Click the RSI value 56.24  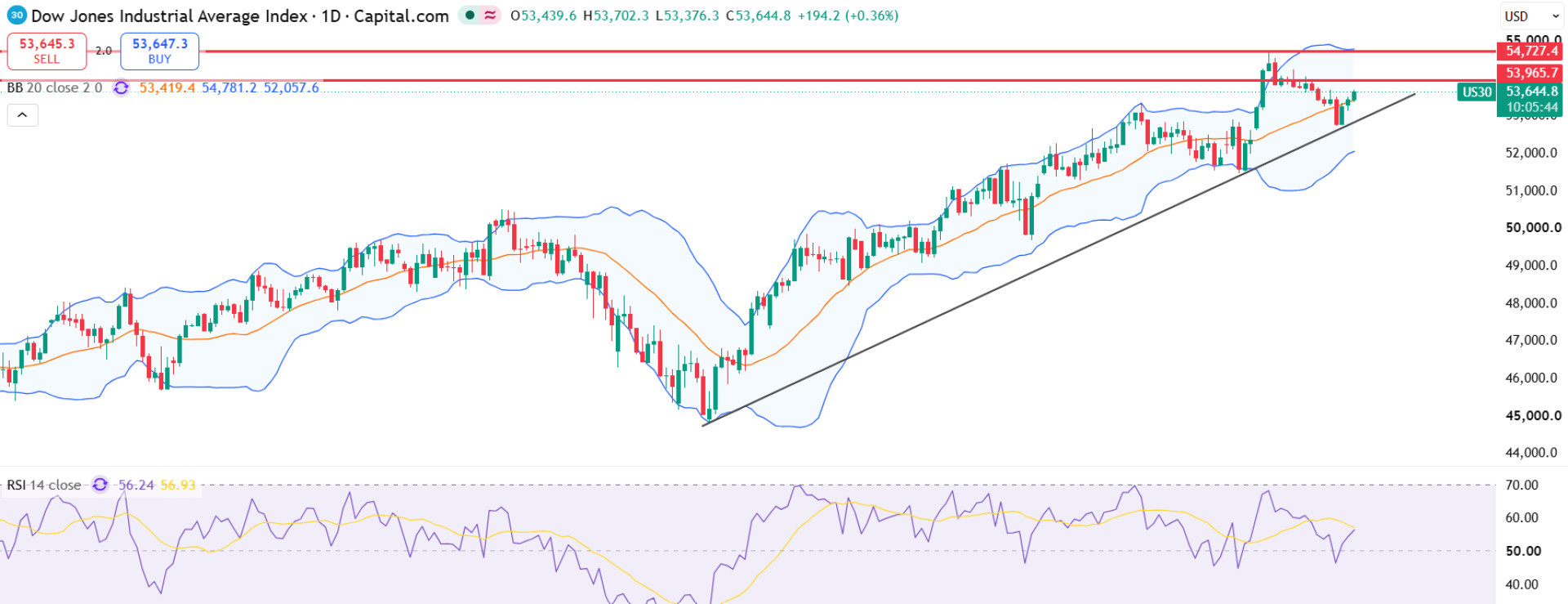tap(136, 485)
